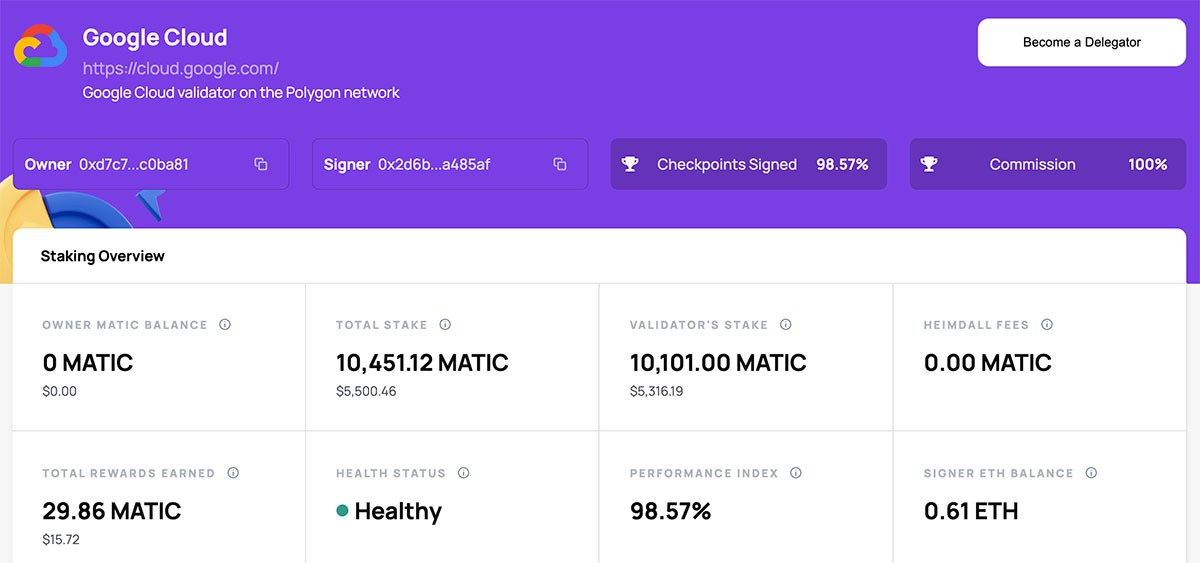The height and width of the screenshot is (563, 1200).
Task: Open the cloud.google.com link
Action: tap(180, 68)
